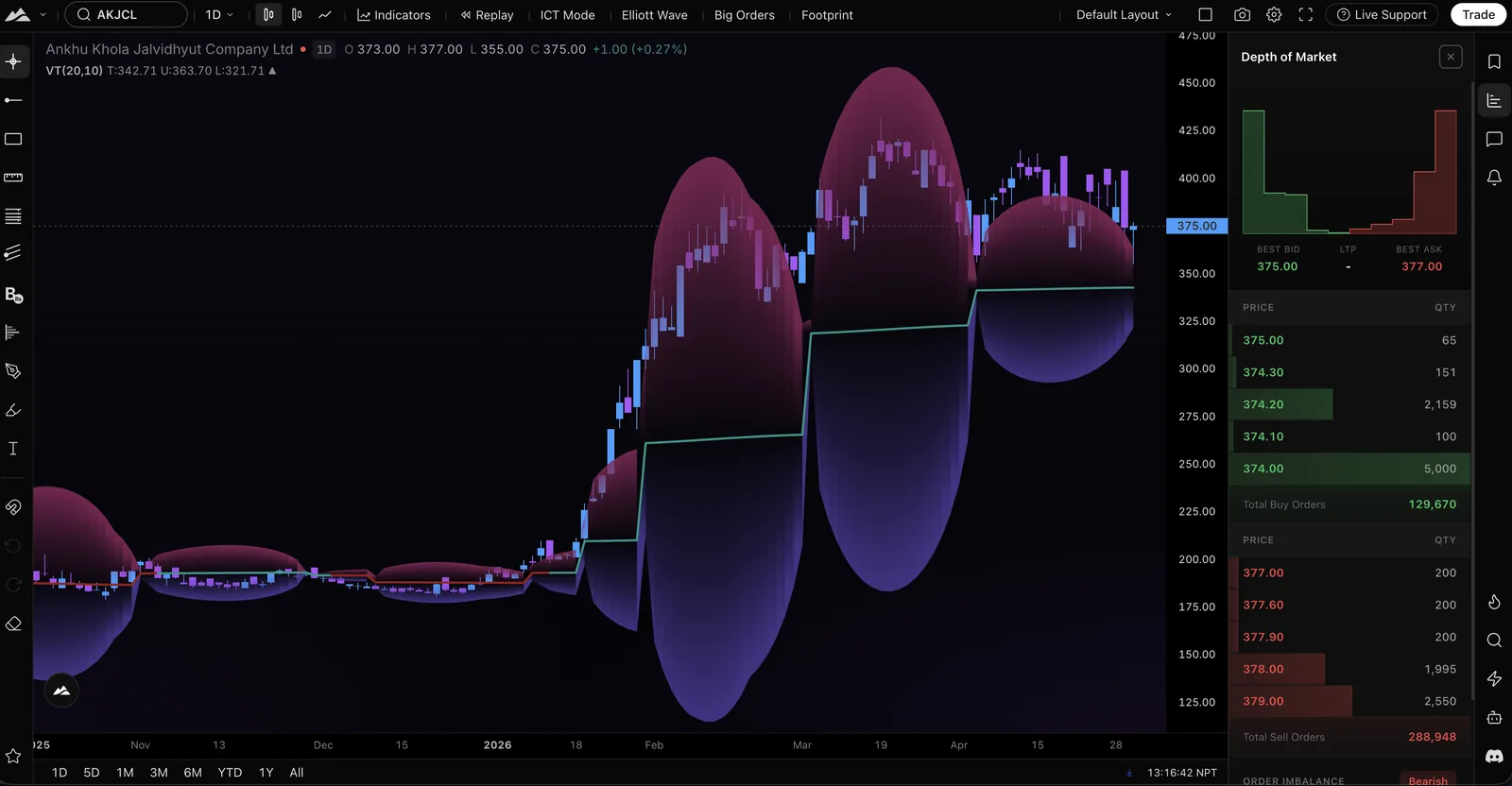Open the alerts bell icon
1512x786 pixels.
click(1494, 178)
